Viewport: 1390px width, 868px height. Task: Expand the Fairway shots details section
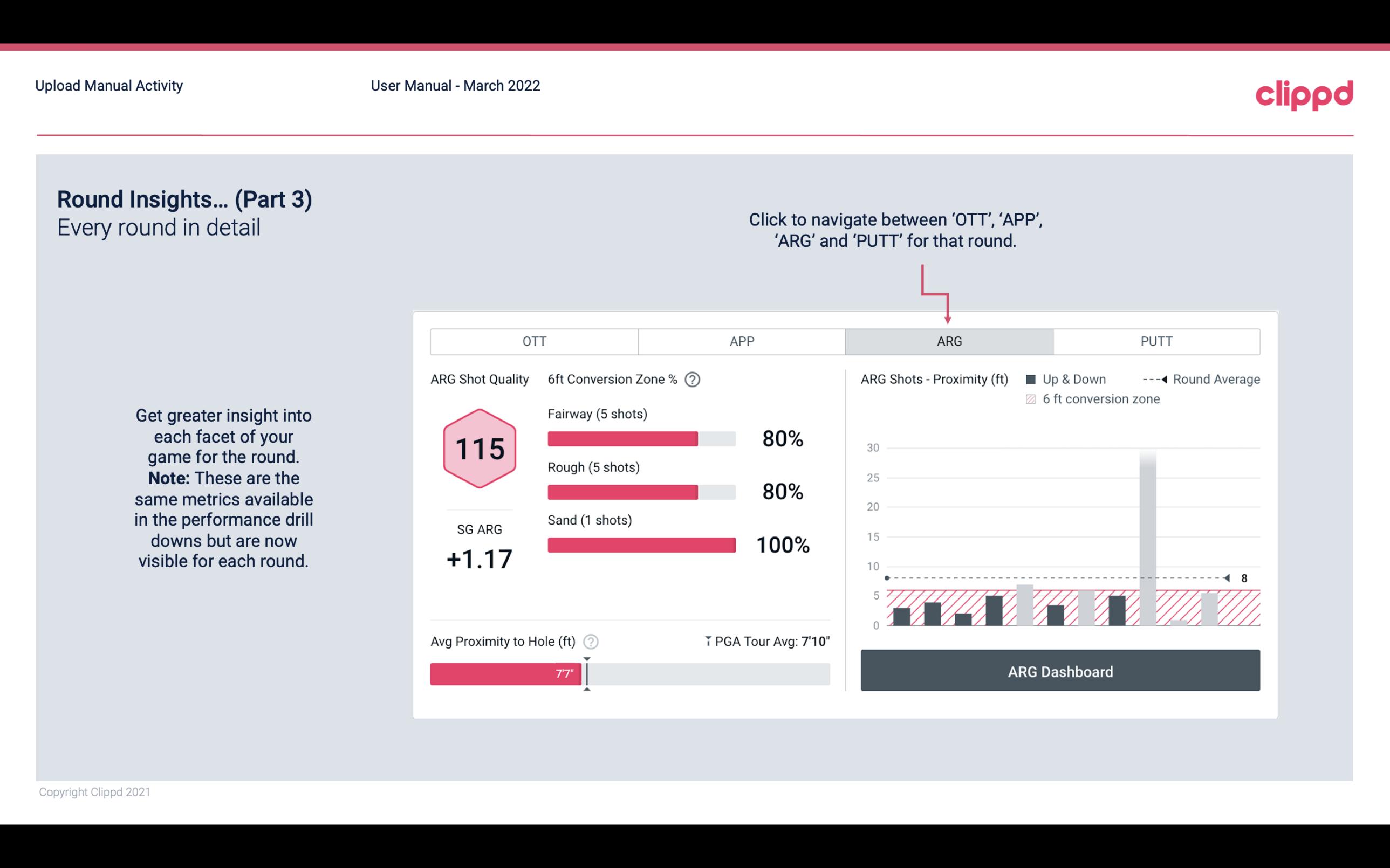click(x=597, y=414)
